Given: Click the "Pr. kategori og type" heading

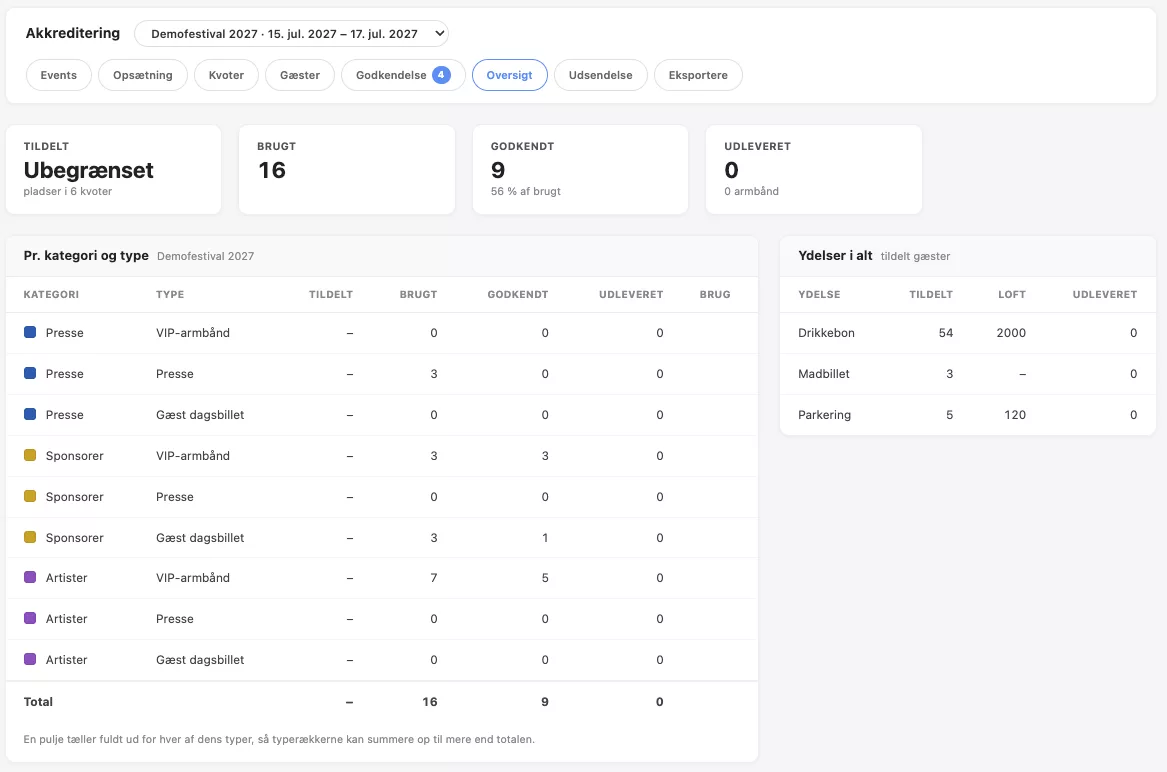Looking at the screenshot, I should tap(86, 256).
